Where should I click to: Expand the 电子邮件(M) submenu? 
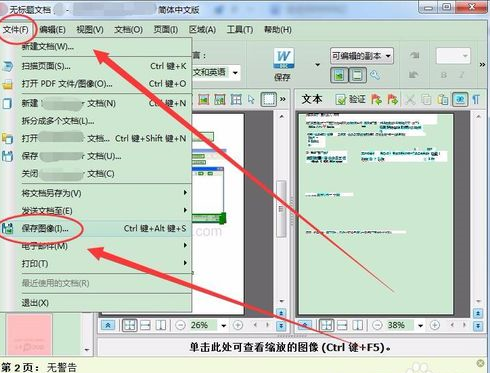97,246
